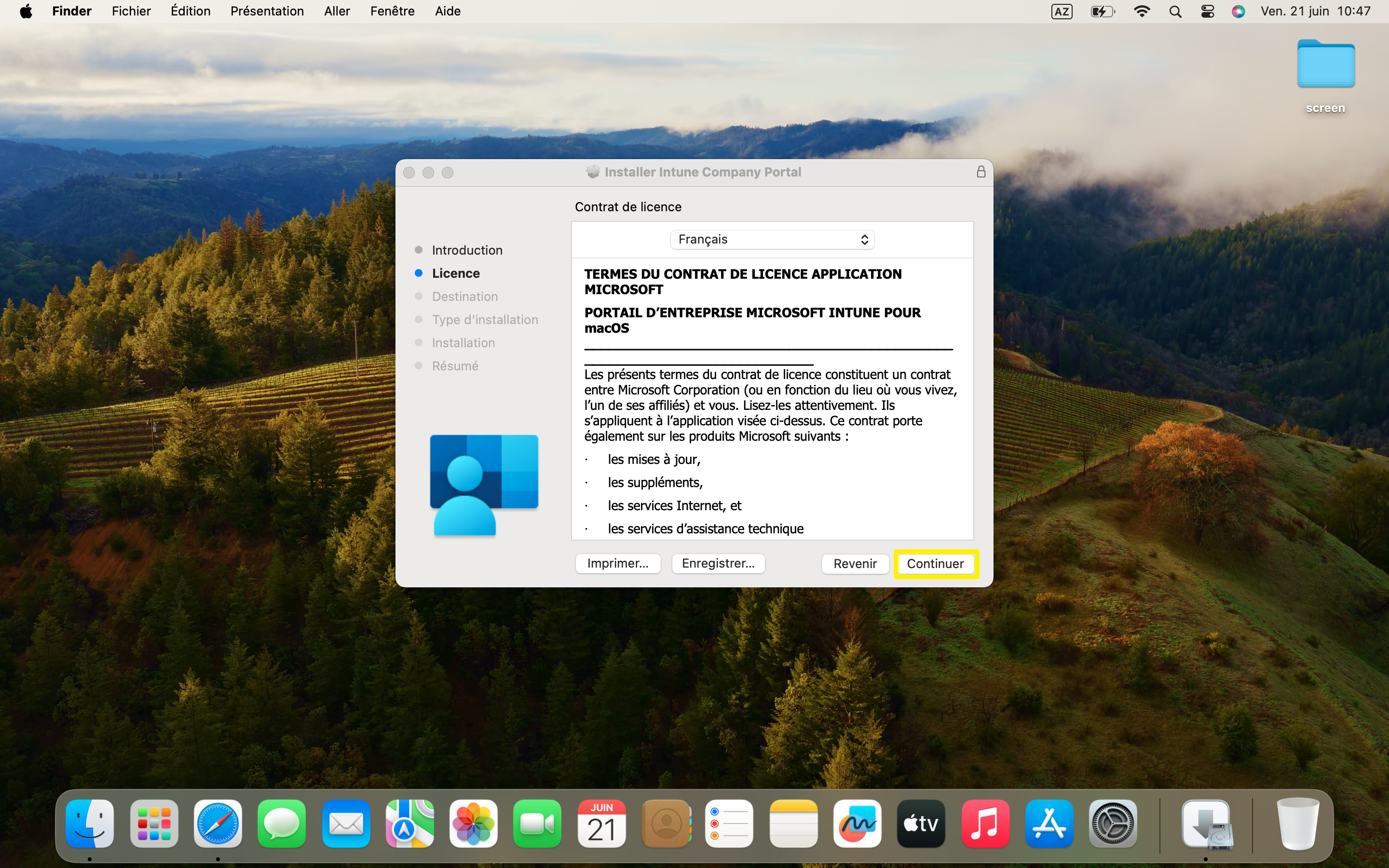Open Notes from the Dock

tap(794, 824)
